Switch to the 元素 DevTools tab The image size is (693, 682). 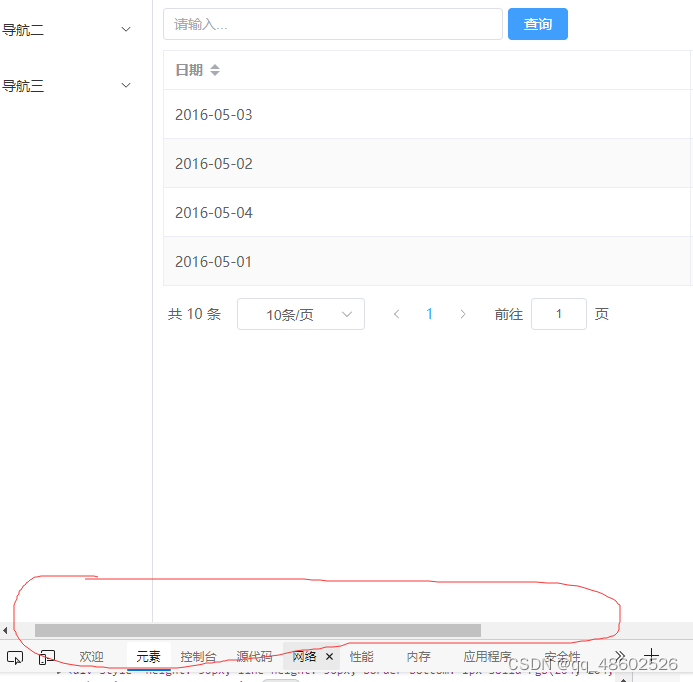[x=148, y=657]
